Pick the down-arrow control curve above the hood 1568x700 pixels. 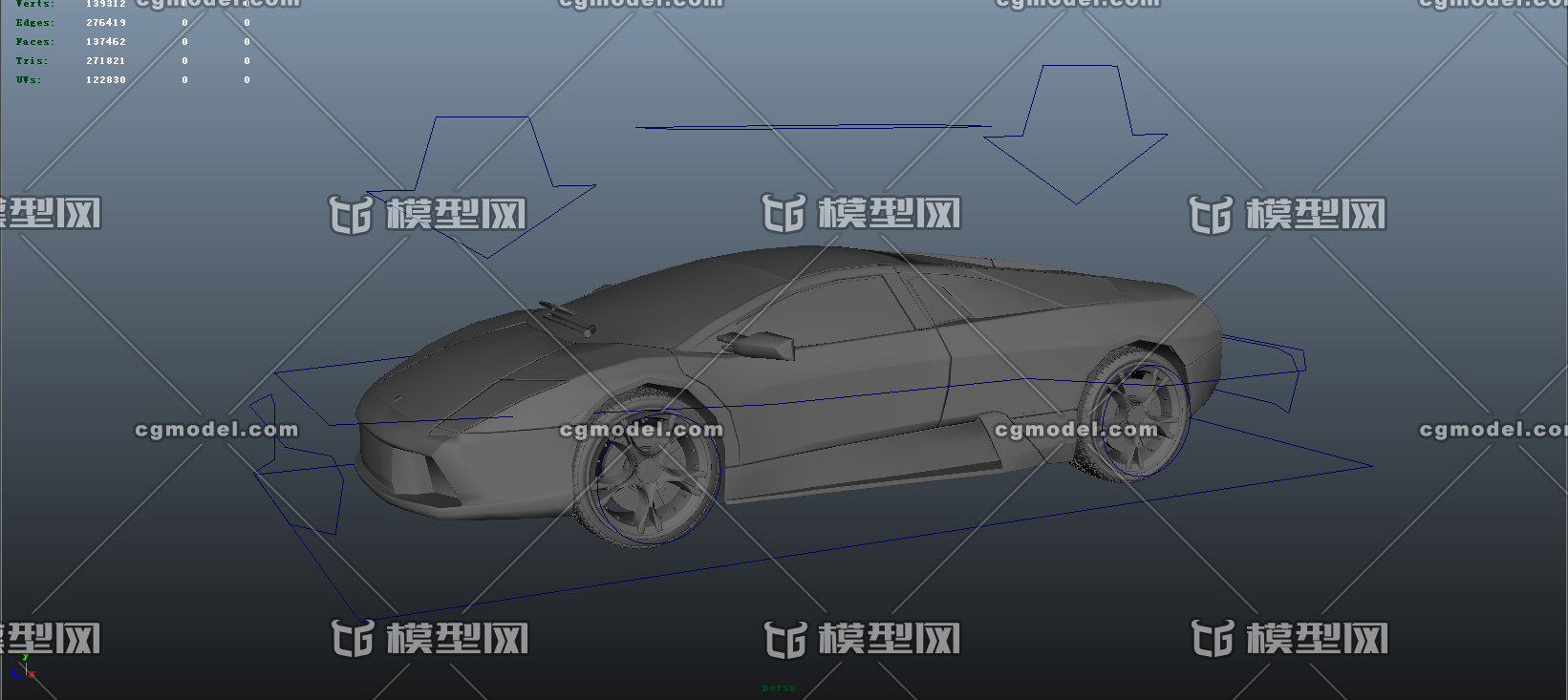(x=482, y=186)
